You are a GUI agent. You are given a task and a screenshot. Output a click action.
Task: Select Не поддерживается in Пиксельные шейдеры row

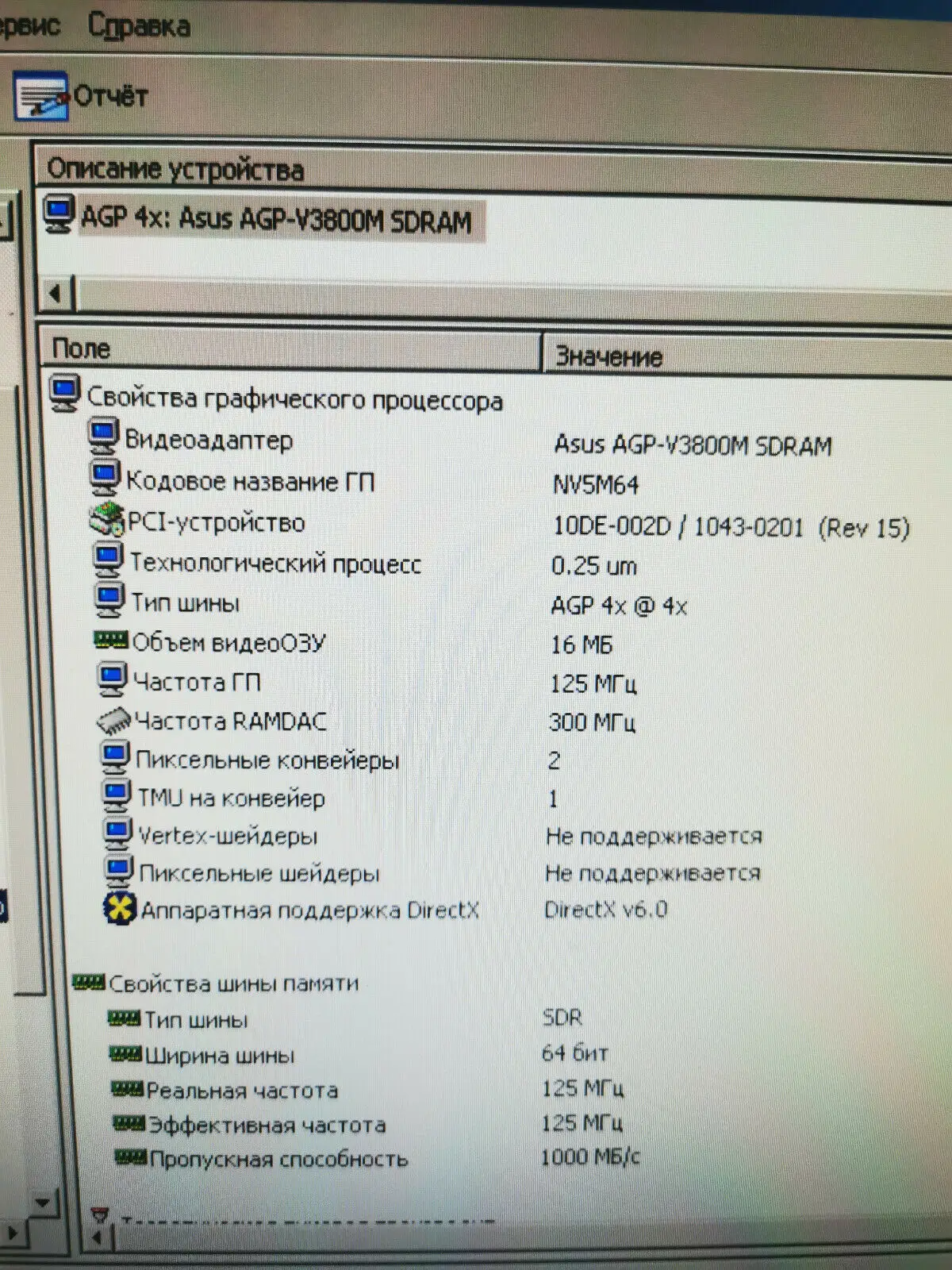pyautogui.click(x=652, y=873)
